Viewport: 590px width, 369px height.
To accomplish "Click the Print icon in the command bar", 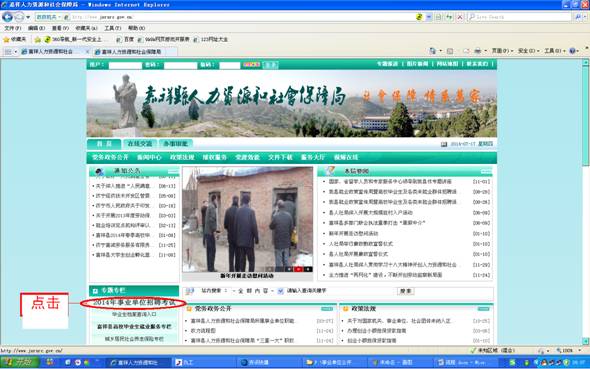I will point(477,51).
